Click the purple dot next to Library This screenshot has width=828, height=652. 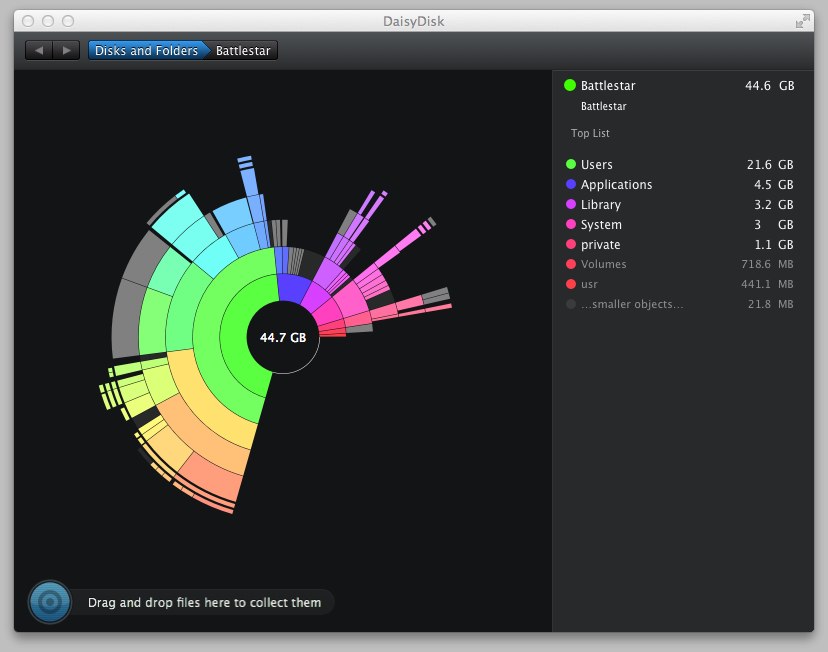tap(571, 204)
